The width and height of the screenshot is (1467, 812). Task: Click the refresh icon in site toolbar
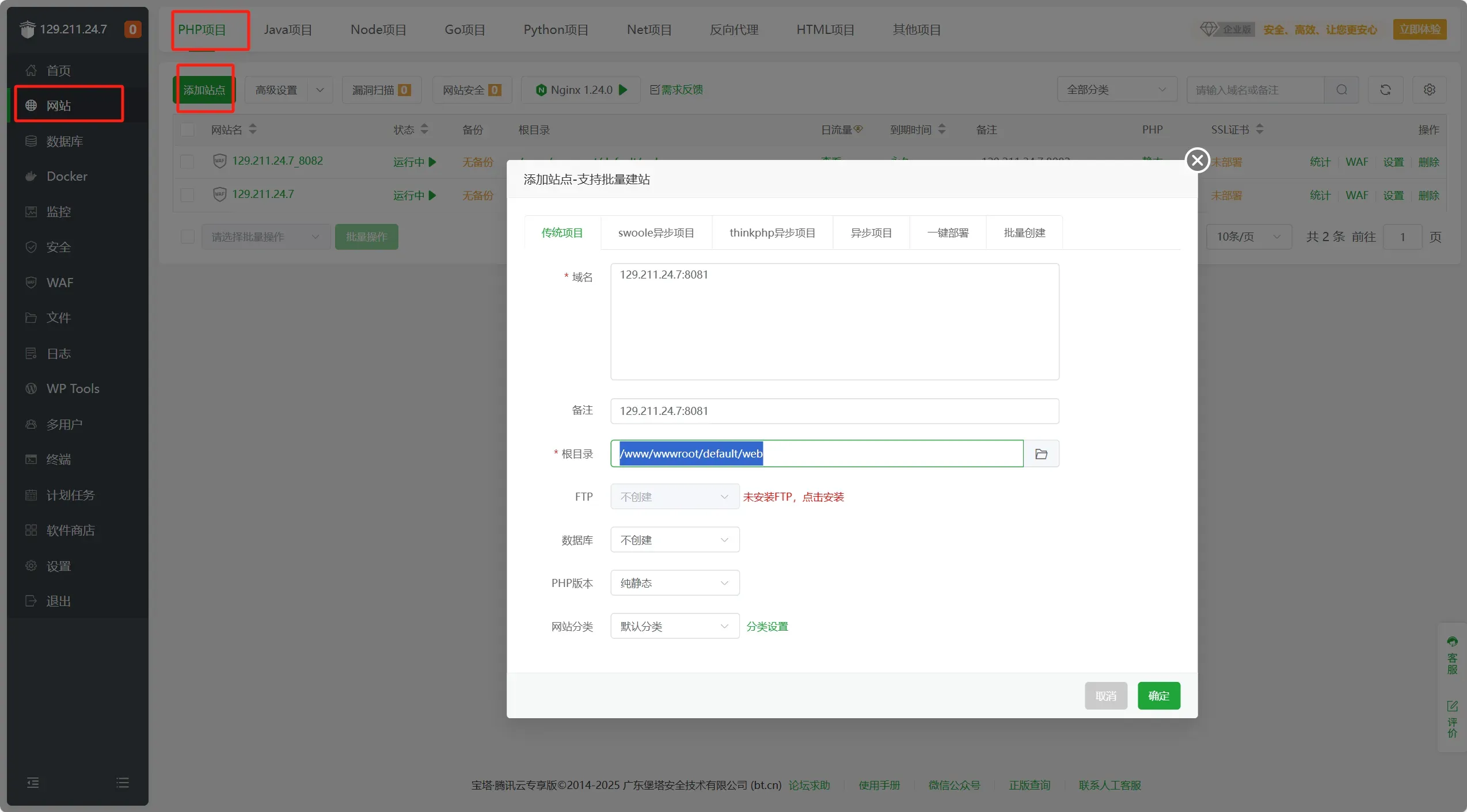click(x=1385, y=90)
